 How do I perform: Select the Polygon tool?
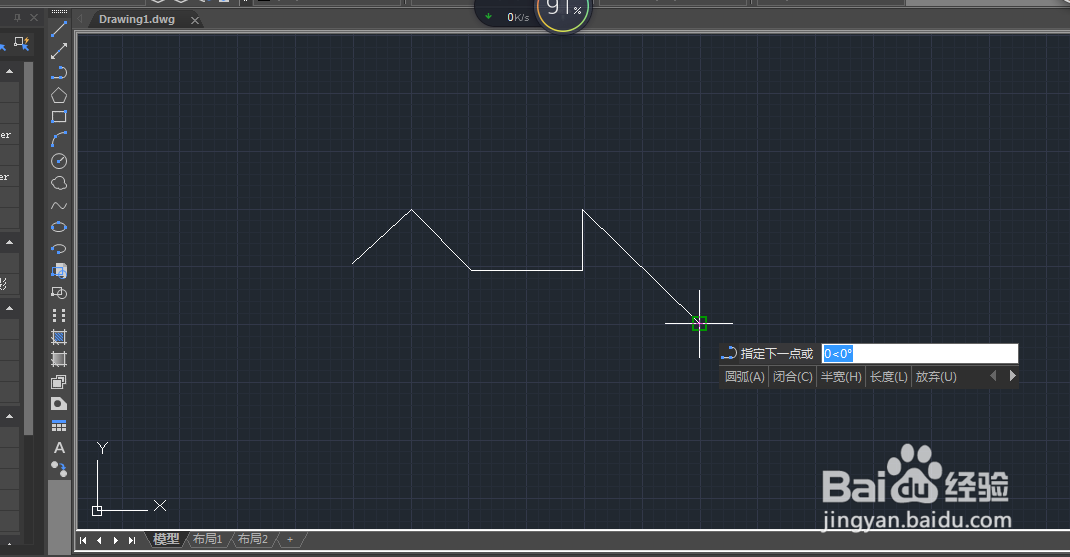pos(59,95)
